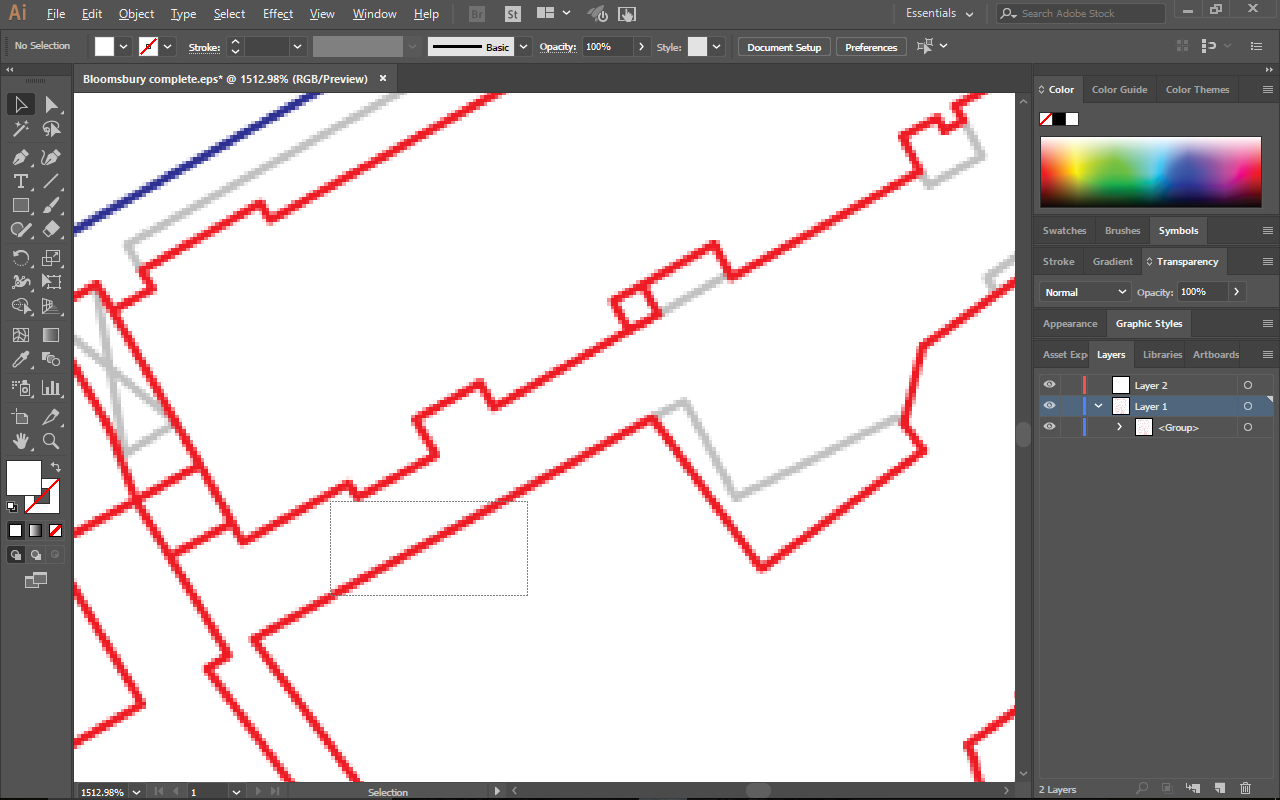Click target circle for <Group>
This screenshot has height=800, width=1280.
(1248, 427)
